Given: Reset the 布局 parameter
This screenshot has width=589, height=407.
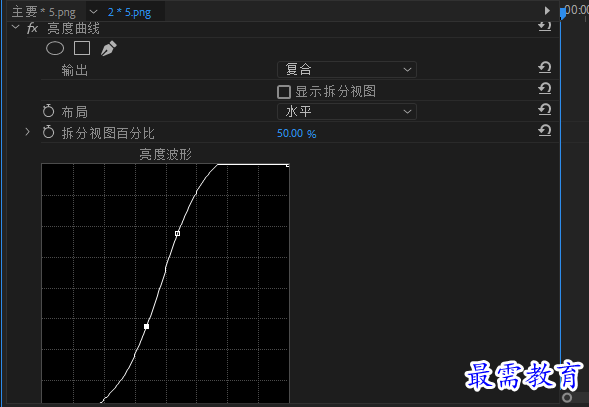Looking at the screenshot, I should pos(544,110).
